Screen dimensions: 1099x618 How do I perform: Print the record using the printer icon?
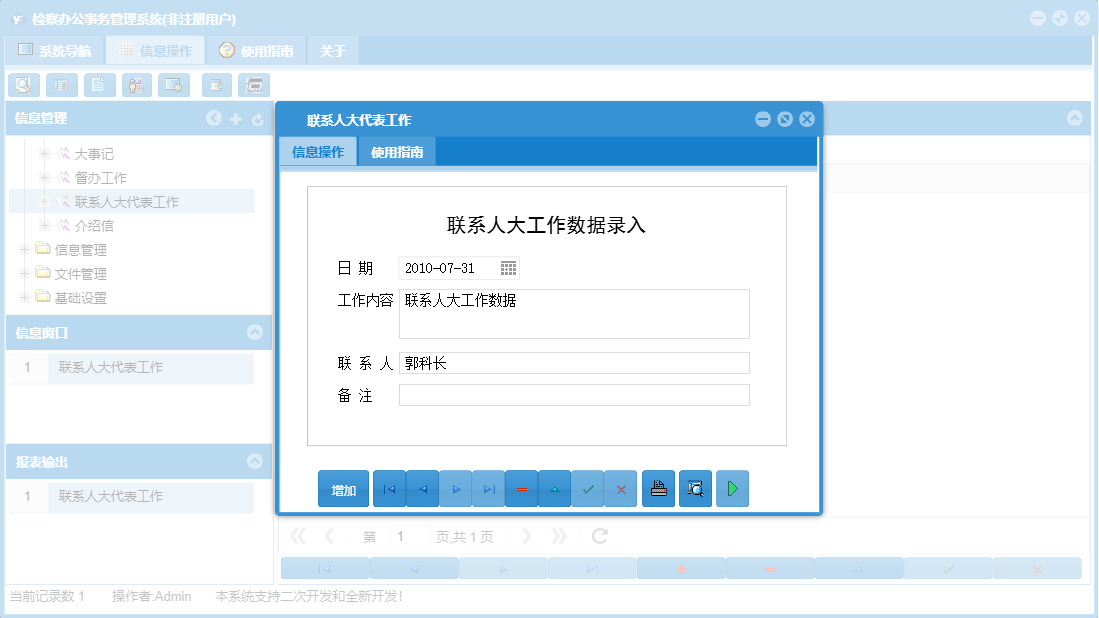658,488
